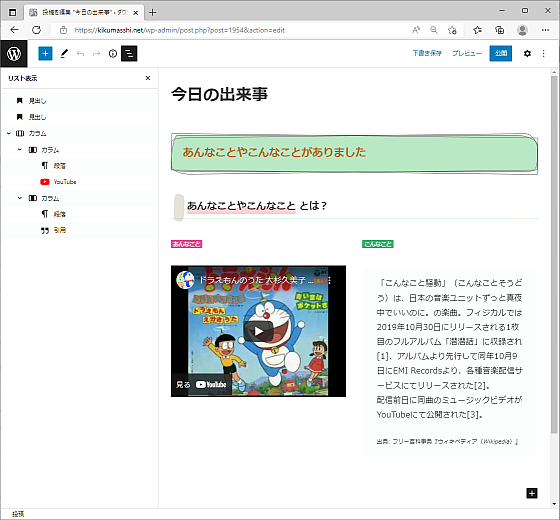Click the site info lock icon
This screenshot has height=520, width=560.
tap(63, 30)
